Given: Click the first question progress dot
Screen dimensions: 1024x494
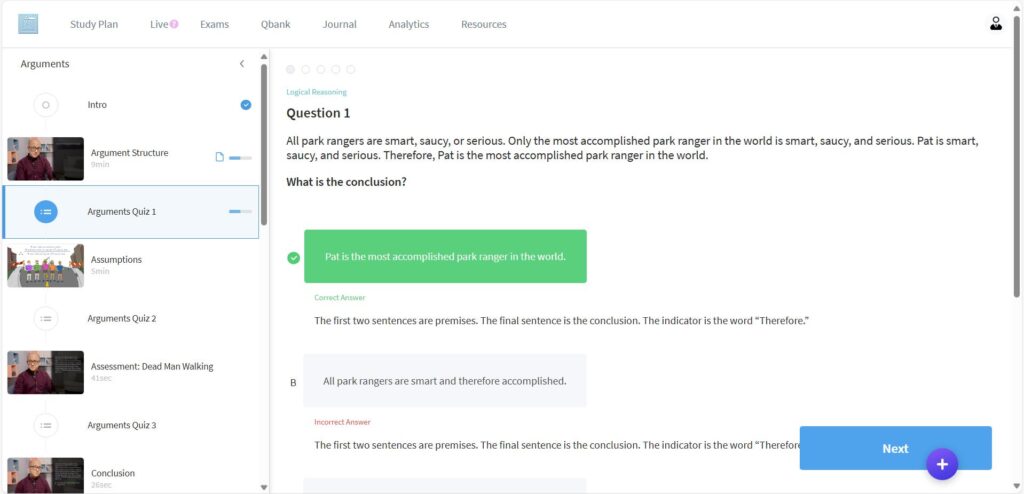Looking at the screenshot, I should pos(291,70).
